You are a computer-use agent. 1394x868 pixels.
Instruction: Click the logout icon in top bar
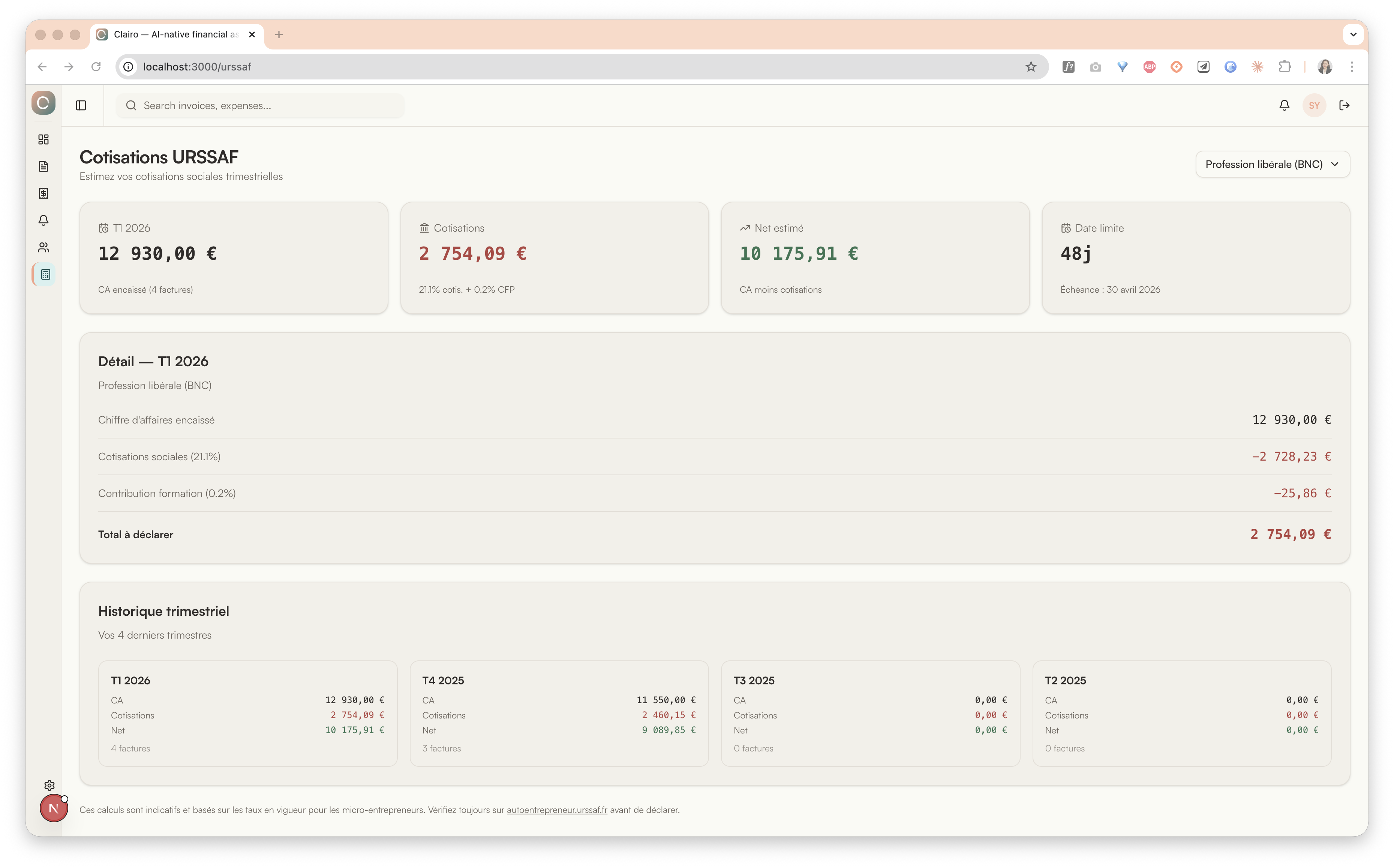click(1344, 106)
